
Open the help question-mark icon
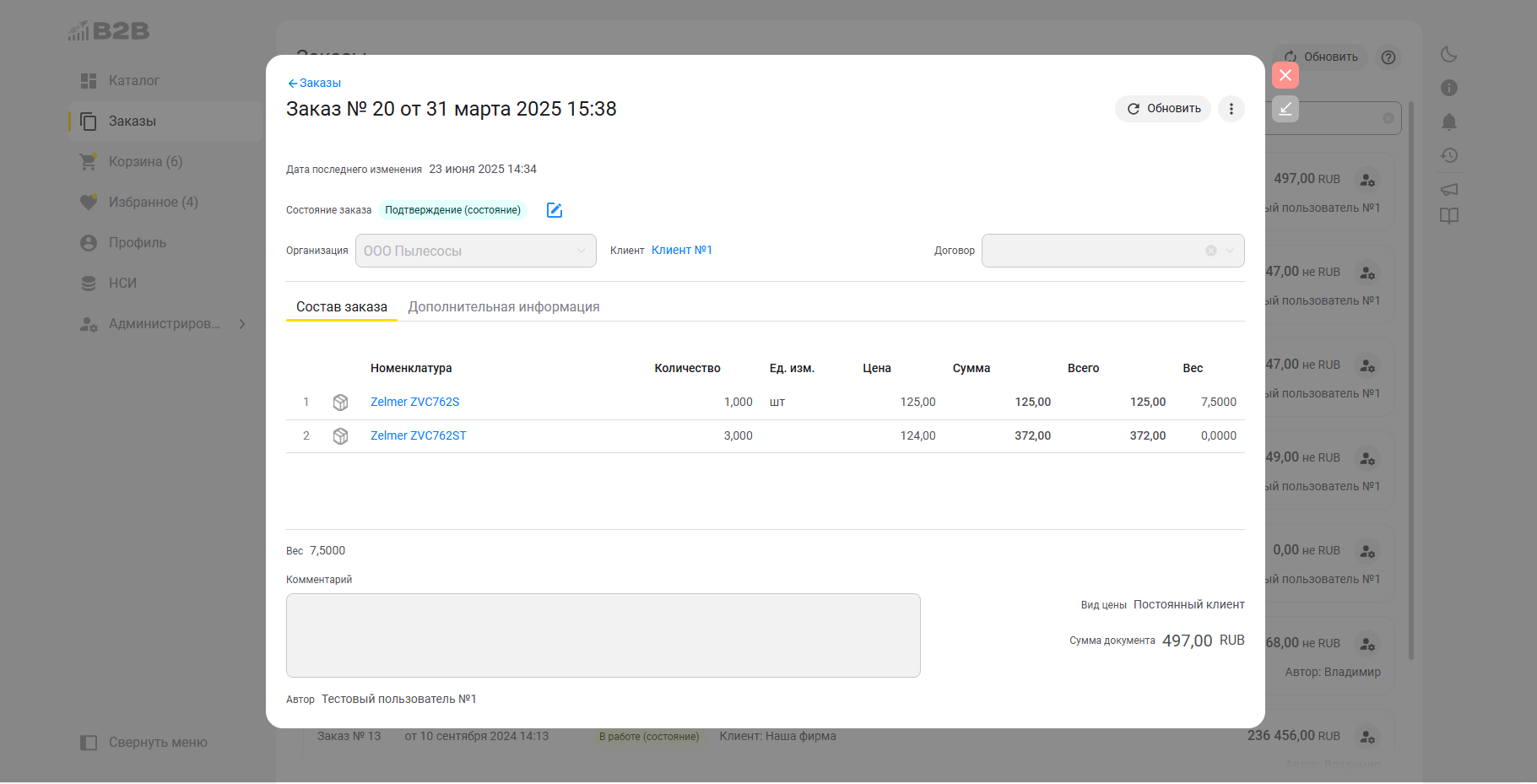coord(1388,57)
